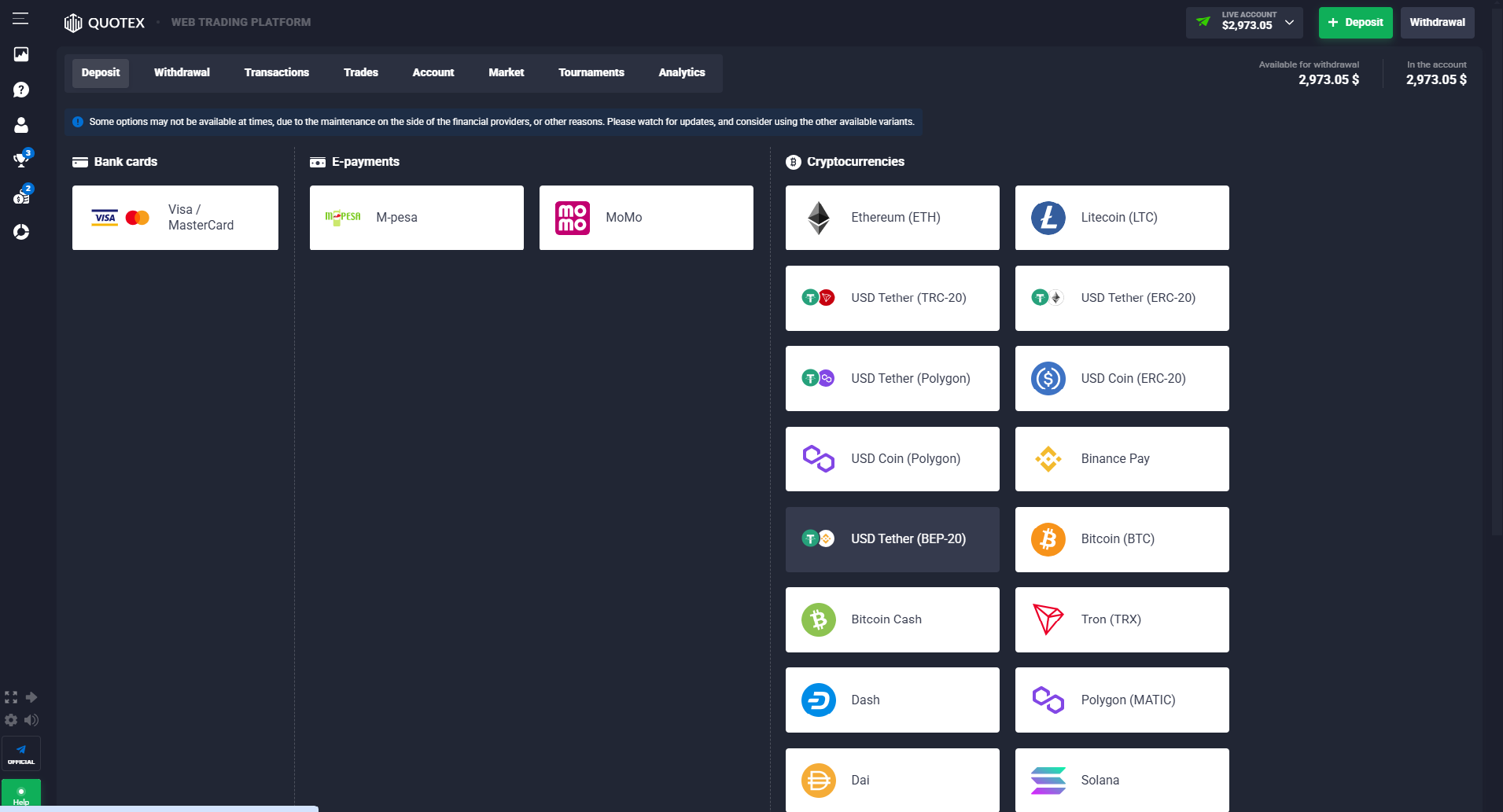
Task: Open the tournaments trophy icon
Action: pyautogui.click(x=21, y=160)
